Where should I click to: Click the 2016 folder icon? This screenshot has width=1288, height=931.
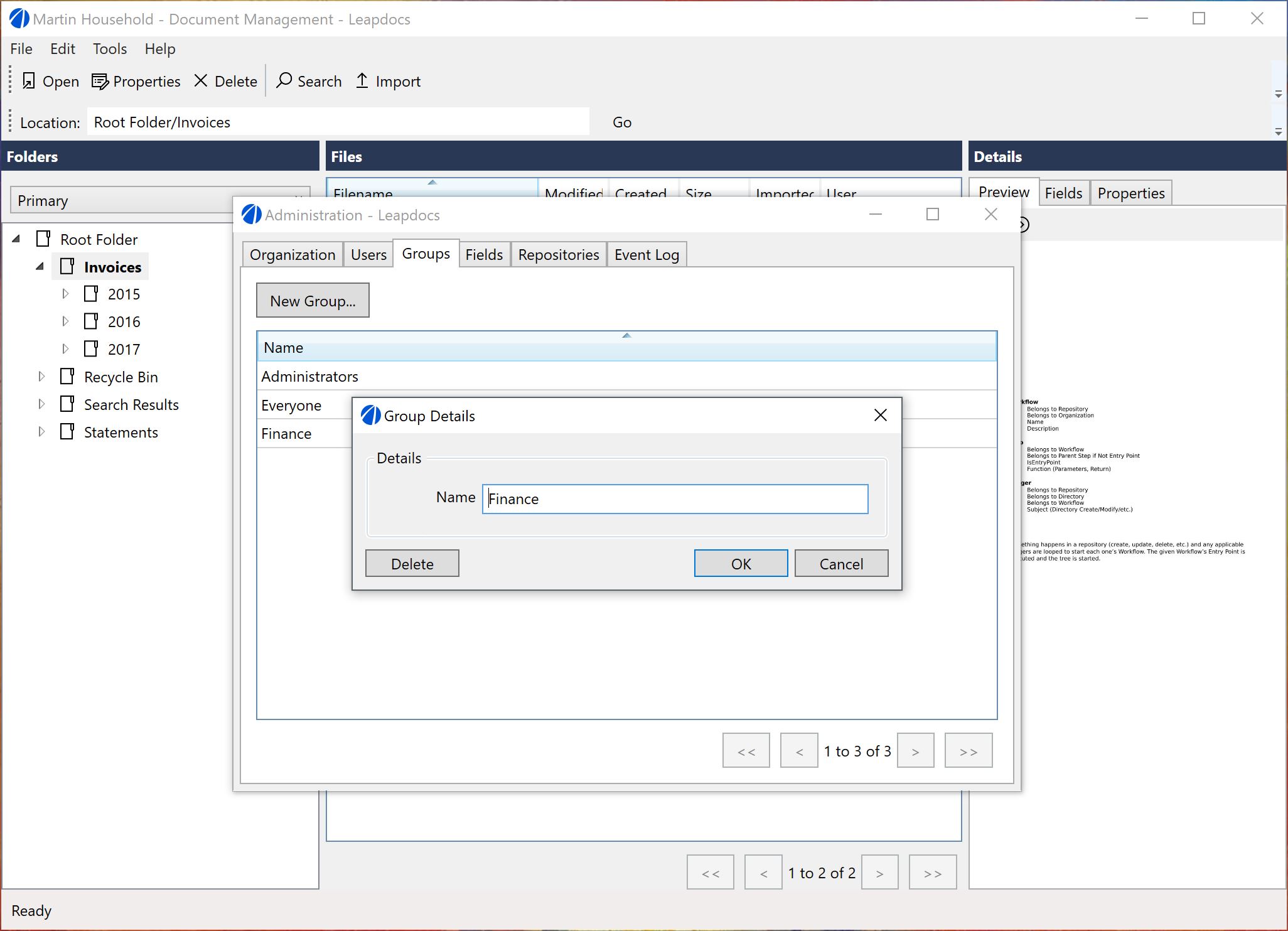(x=91, y=321)
